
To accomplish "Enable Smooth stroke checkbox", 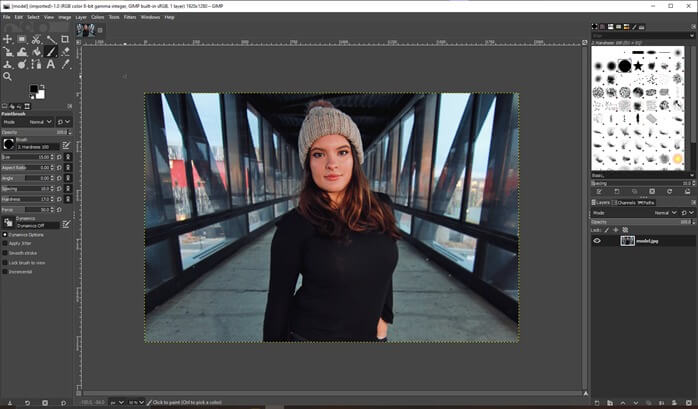I will pyautogui.click(x=5, y=253).
